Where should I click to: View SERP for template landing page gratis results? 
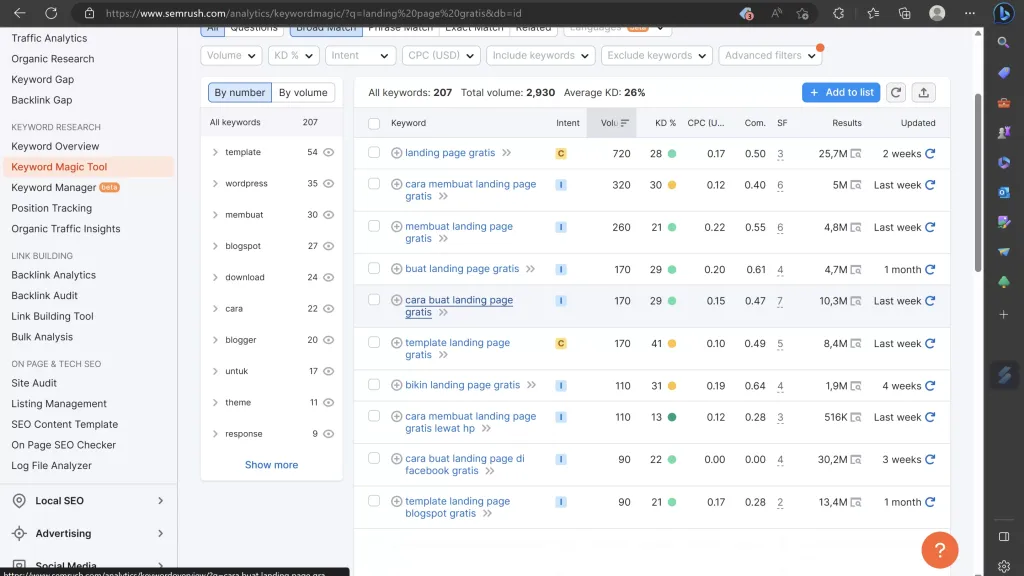856,344
